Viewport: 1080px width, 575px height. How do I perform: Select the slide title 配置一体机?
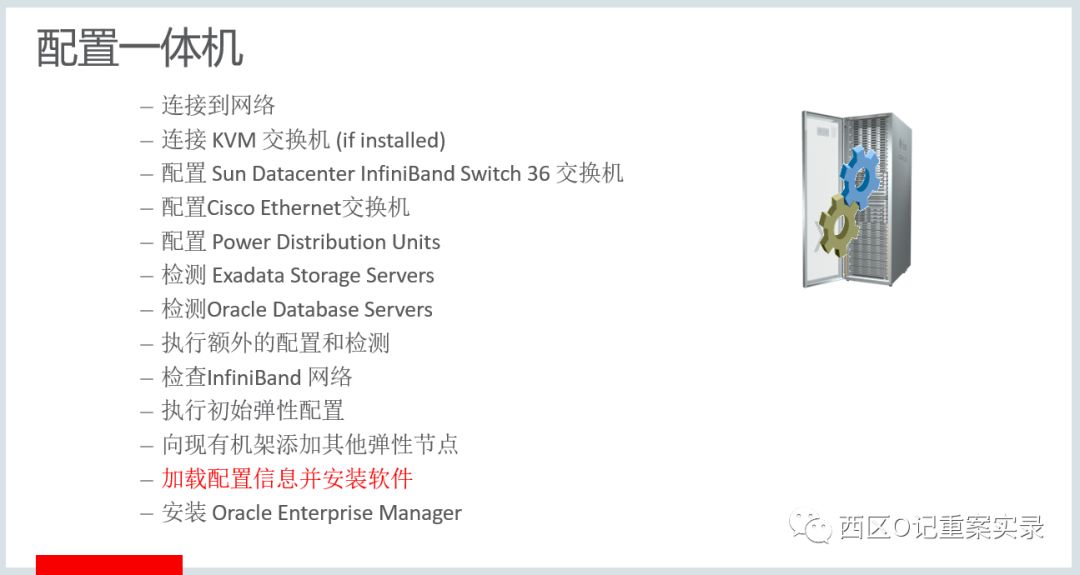click(140, 48)
